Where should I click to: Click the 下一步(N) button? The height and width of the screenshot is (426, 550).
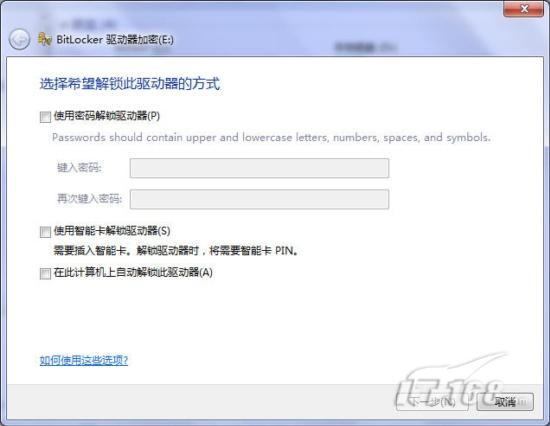(x=432, y=401)
